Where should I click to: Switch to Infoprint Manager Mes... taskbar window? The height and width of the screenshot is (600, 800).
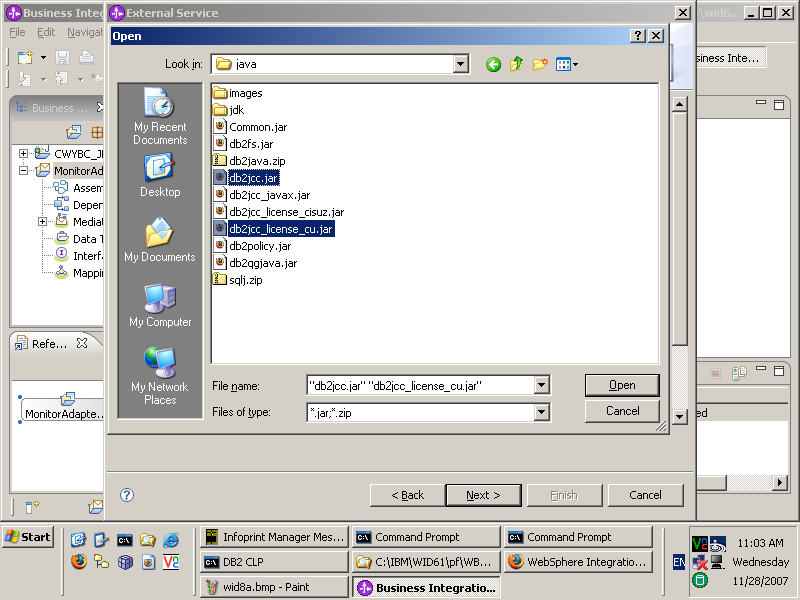[274, 537]
